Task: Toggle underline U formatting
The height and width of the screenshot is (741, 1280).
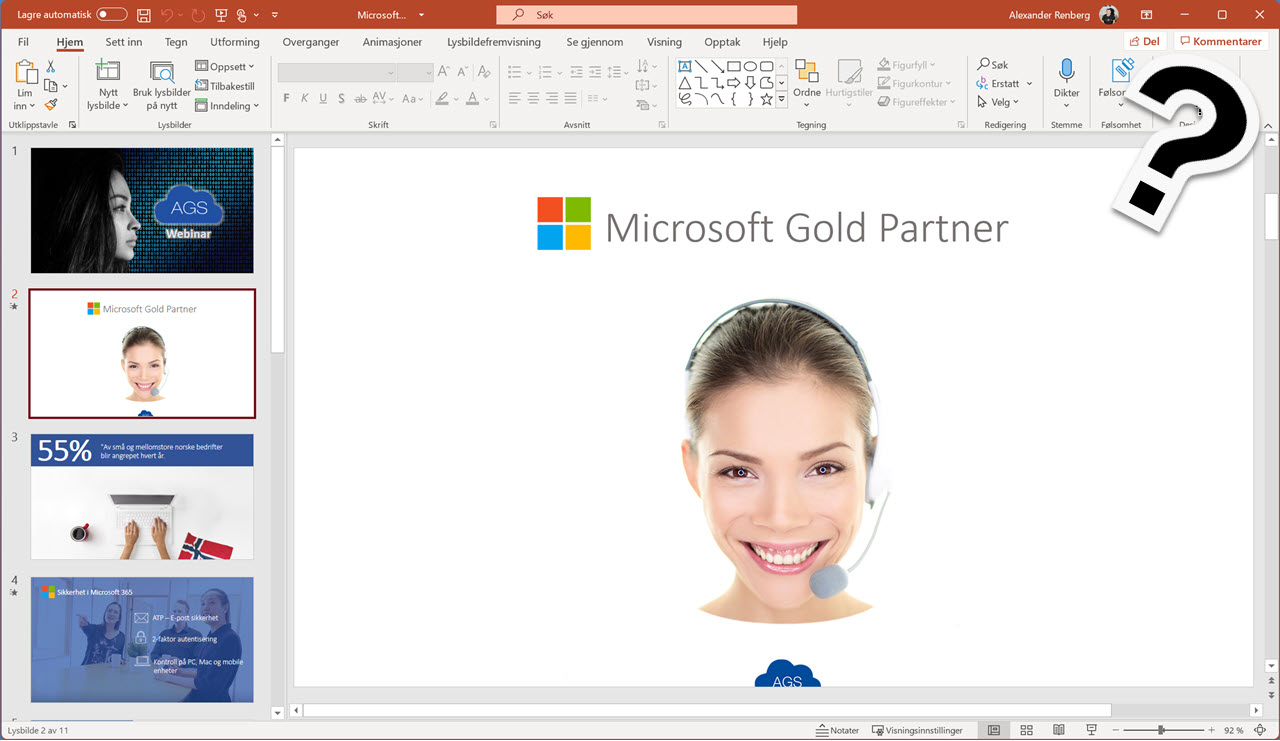Action: click(x=323, y=99)
